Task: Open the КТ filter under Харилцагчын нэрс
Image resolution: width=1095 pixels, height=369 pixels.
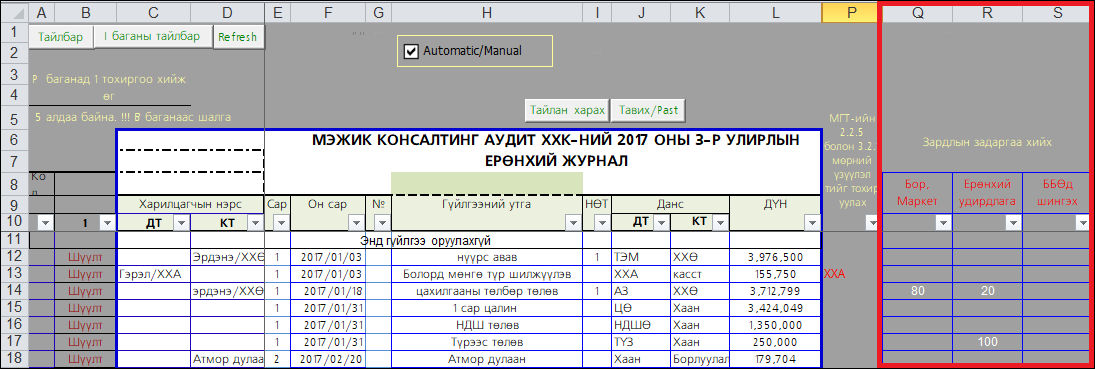Action: [x=256, y=222]
